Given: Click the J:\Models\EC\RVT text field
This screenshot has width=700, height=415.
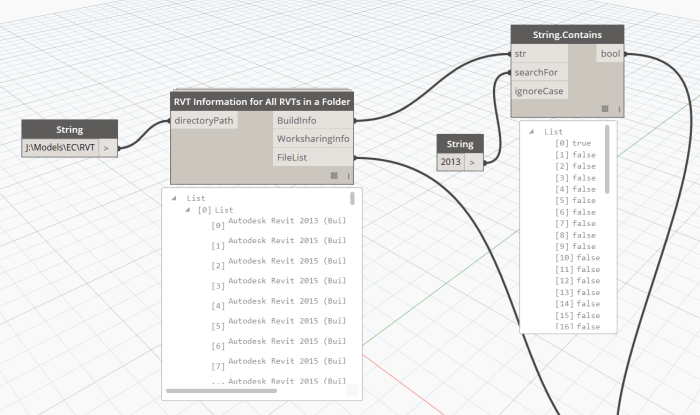Looking at the screenshot, I should pyautogui.click(x=60, y=148).
